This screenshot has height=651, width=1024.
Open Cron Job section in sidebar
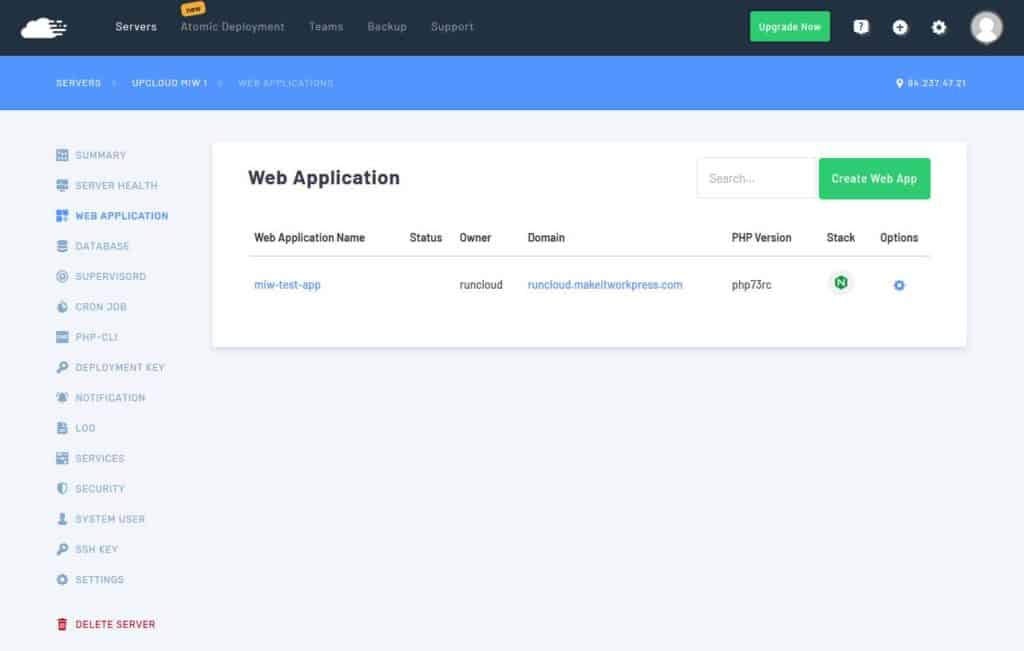pyautogui.click(x=101, y=307)
